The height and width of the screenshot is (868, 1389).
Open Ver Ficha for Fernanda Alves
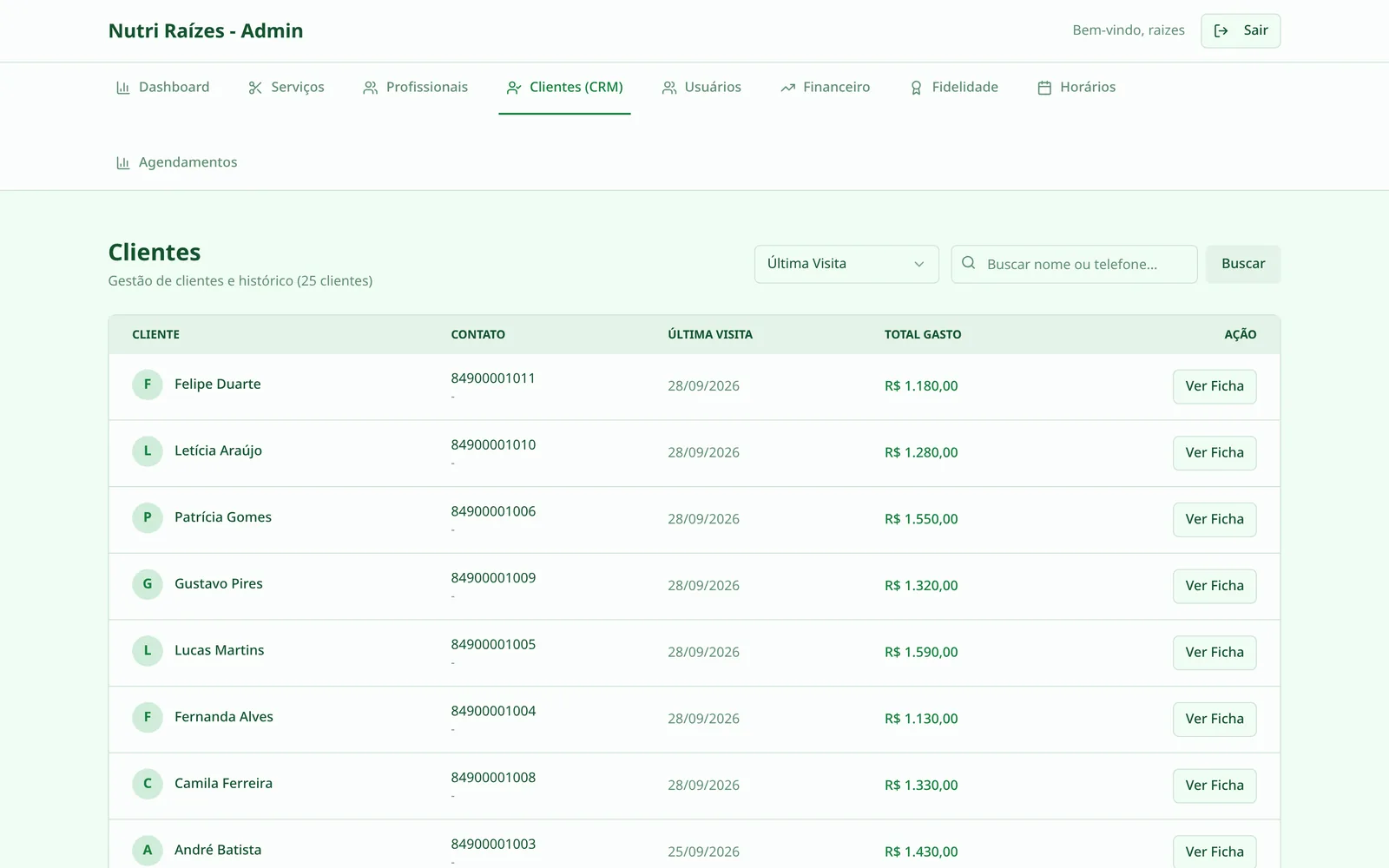pyautogui.click(x=1215, y=720)
